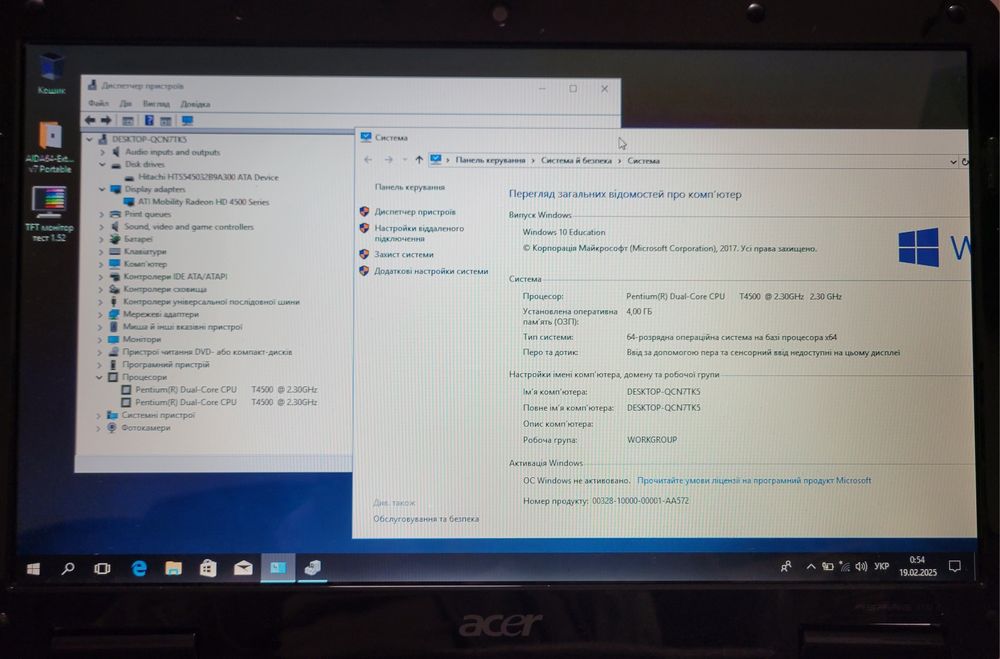Image resolution: width=1000 pixels, height=659 pixels.
Task: Open Диспетчер пристроїв link in sidebar
Action: (415, 212)
